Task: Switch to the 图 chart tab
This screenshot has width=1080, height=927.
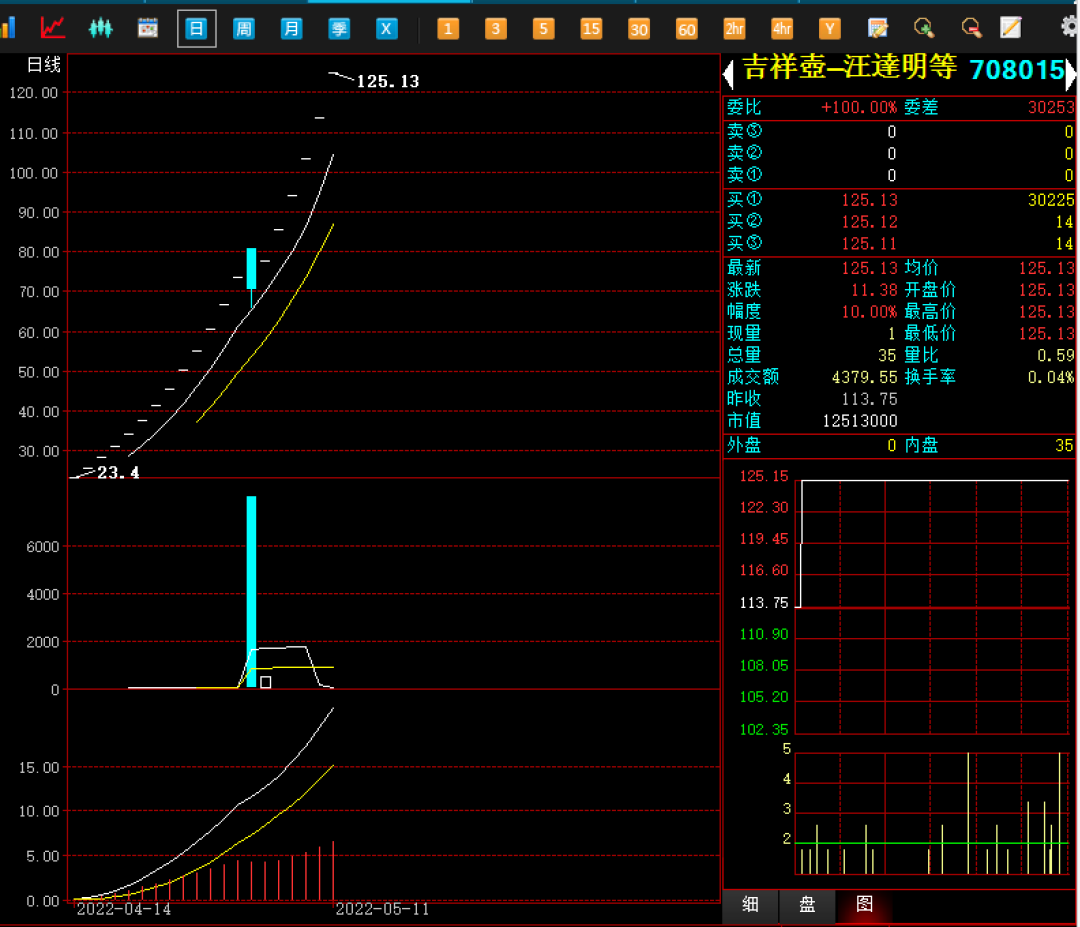Action: point(864,905)
